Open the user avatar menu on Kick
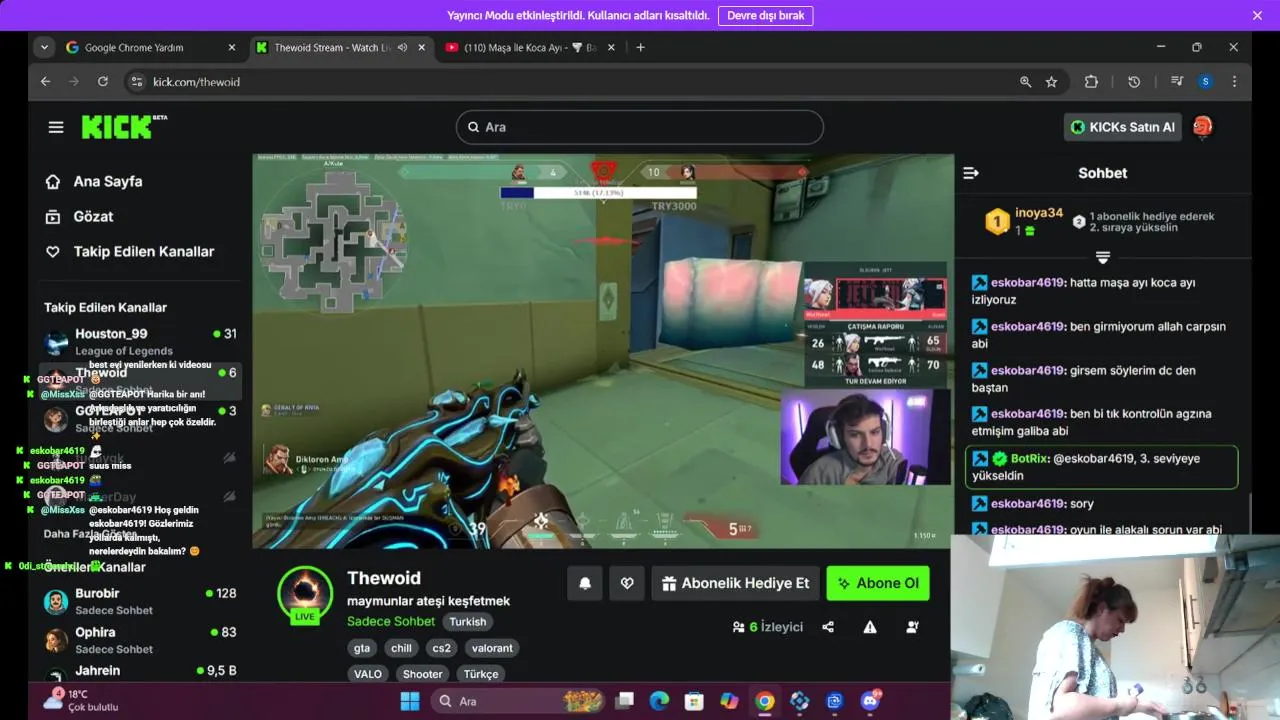Screen dimensions: 1280x720 tap(1203, 126)
